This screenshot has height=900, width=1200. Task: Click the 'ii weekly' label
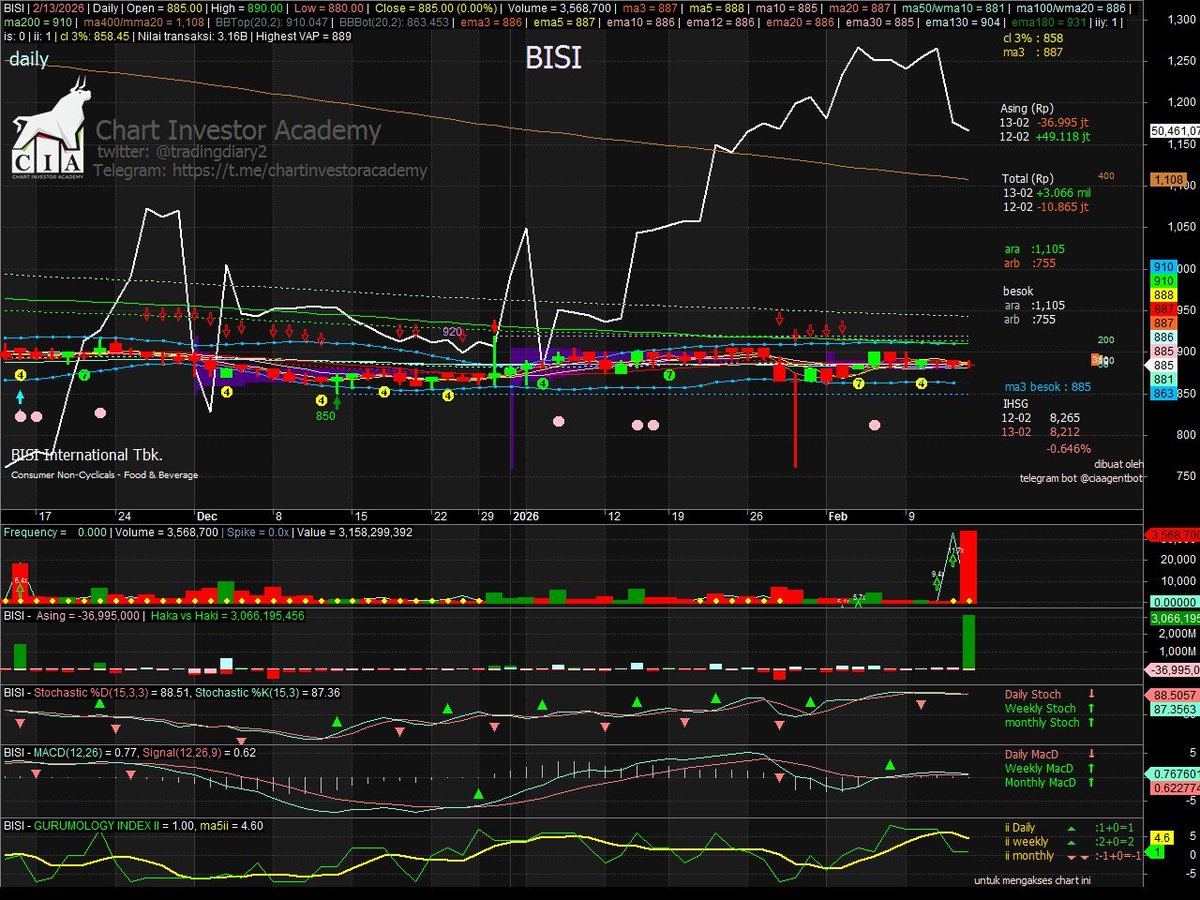pos(1028,842)
